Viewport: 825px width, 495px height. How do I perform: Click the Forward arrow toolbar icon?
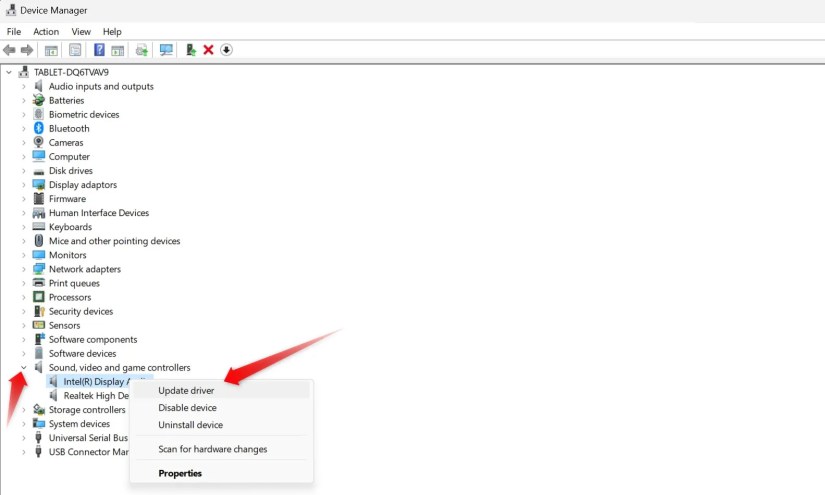27,50
